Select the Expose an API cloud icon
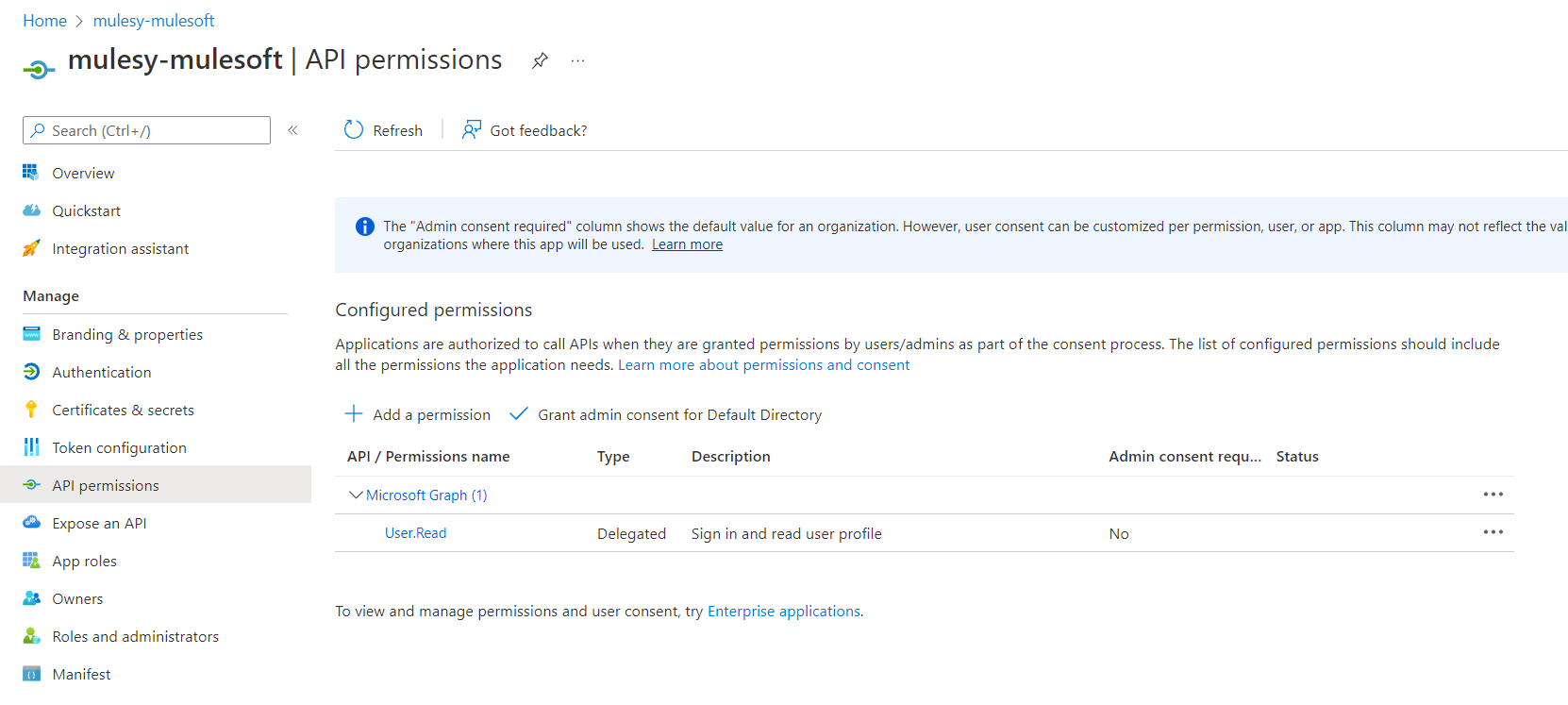1568x705 pixels. pyautogui.click(x=31, y=523)
